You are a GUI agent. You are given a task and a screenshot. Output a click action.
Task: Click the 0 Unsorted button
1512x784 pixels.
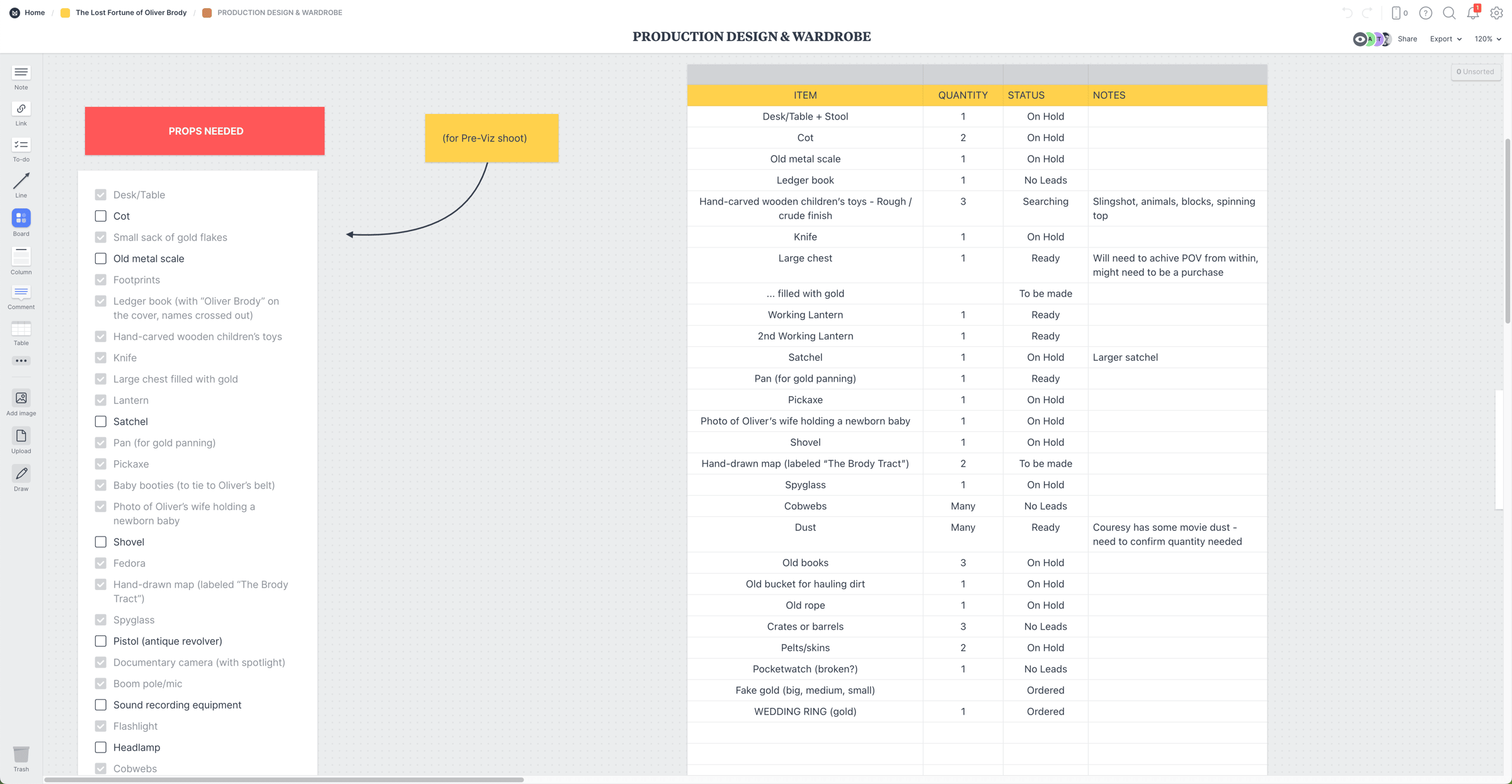[1475, 72]
